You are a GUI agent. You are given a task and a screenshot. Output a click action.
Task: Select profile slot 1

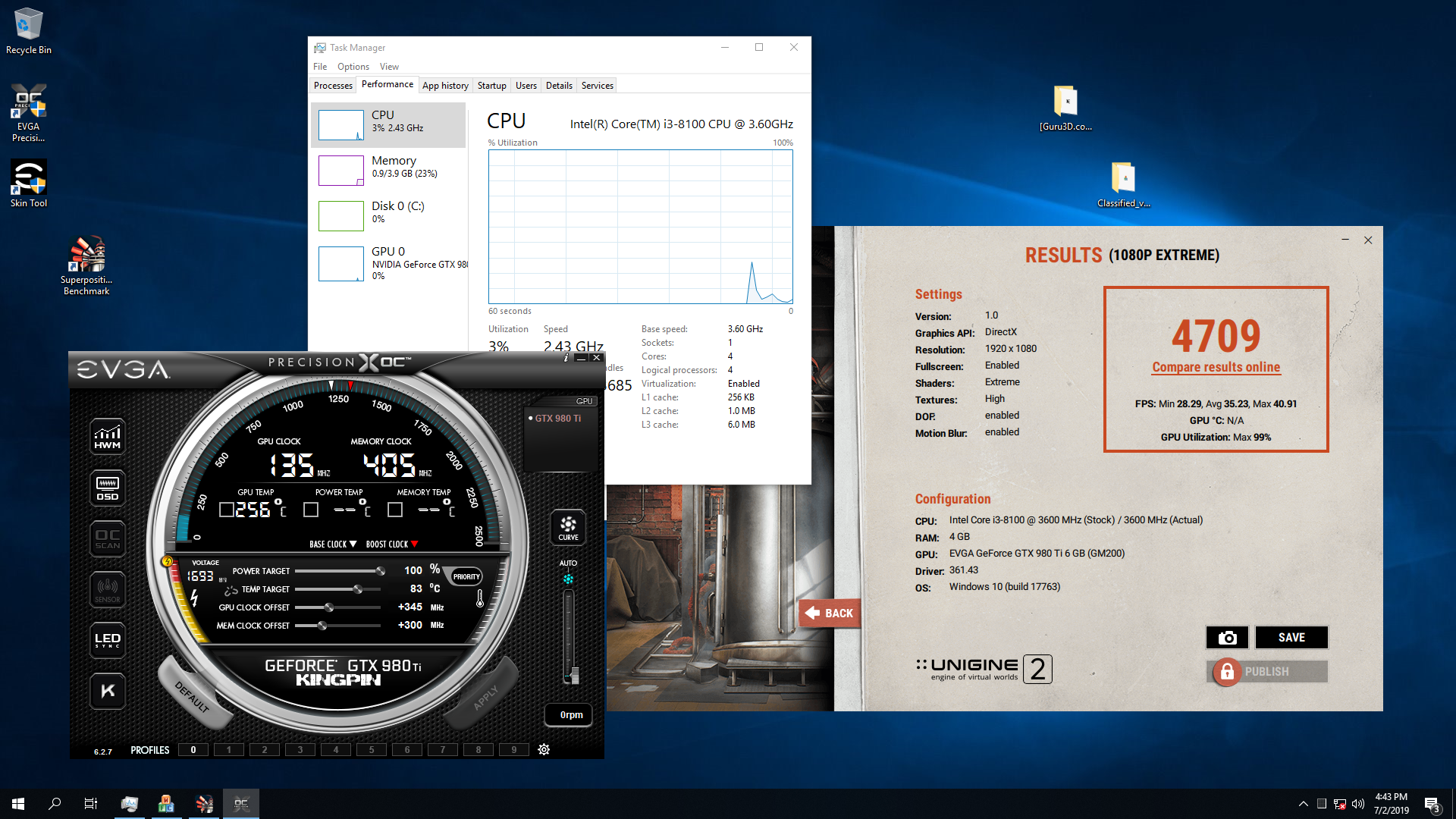click(229, 750)
